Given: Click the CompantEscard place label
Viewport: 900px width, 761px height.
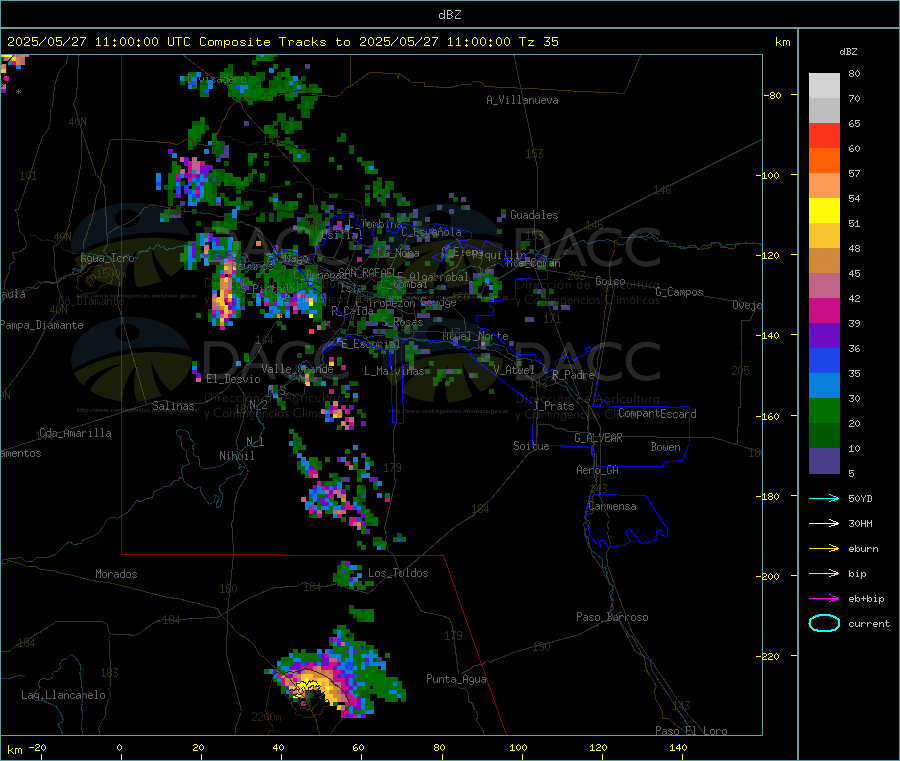Looking at the screenshot, I should pos(657,413).
